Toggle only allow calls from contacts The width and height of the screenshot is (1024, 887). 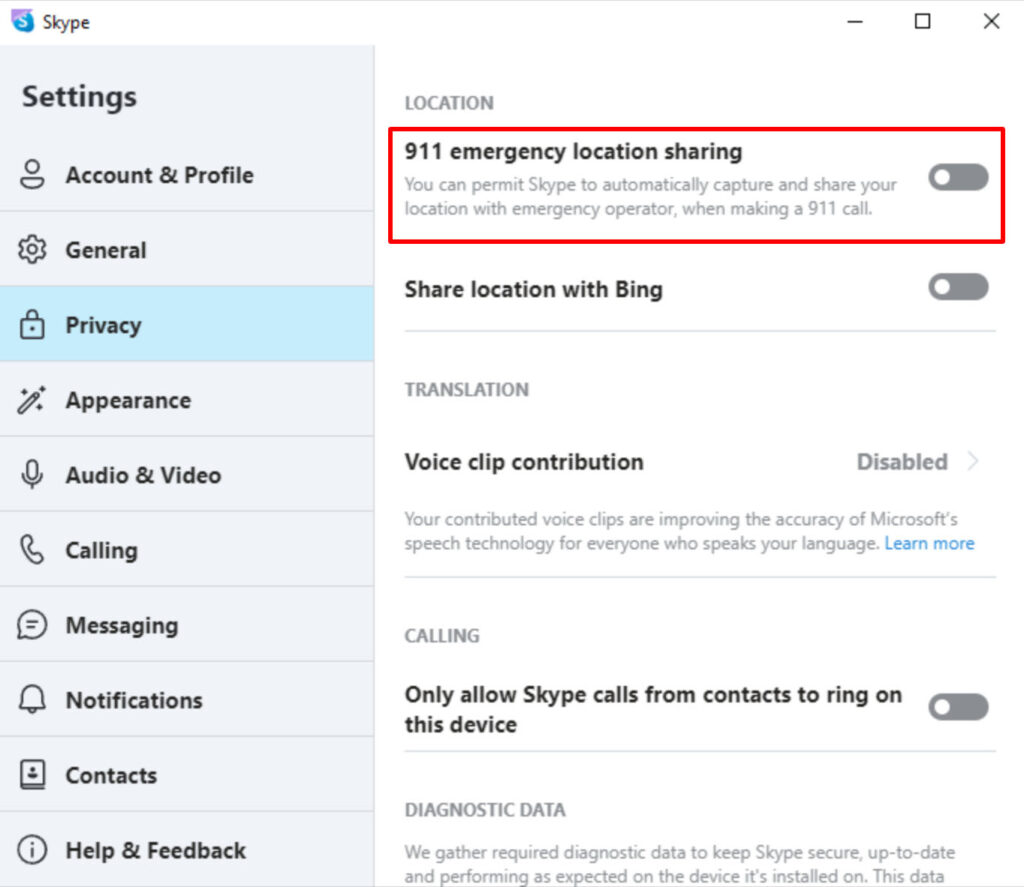[x=958, y=708]
